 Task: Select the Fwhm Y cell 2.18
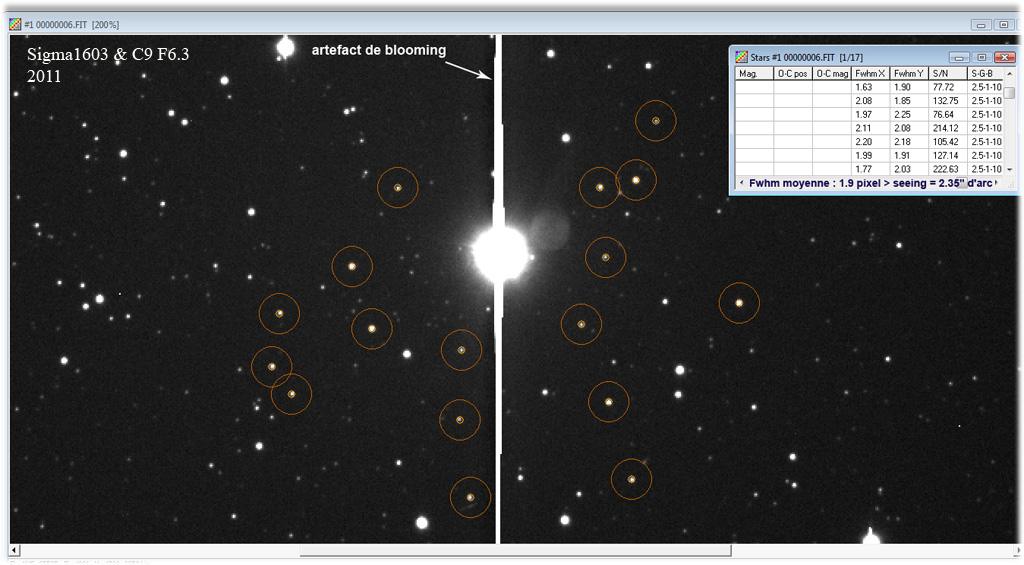[x=909, y=142]
